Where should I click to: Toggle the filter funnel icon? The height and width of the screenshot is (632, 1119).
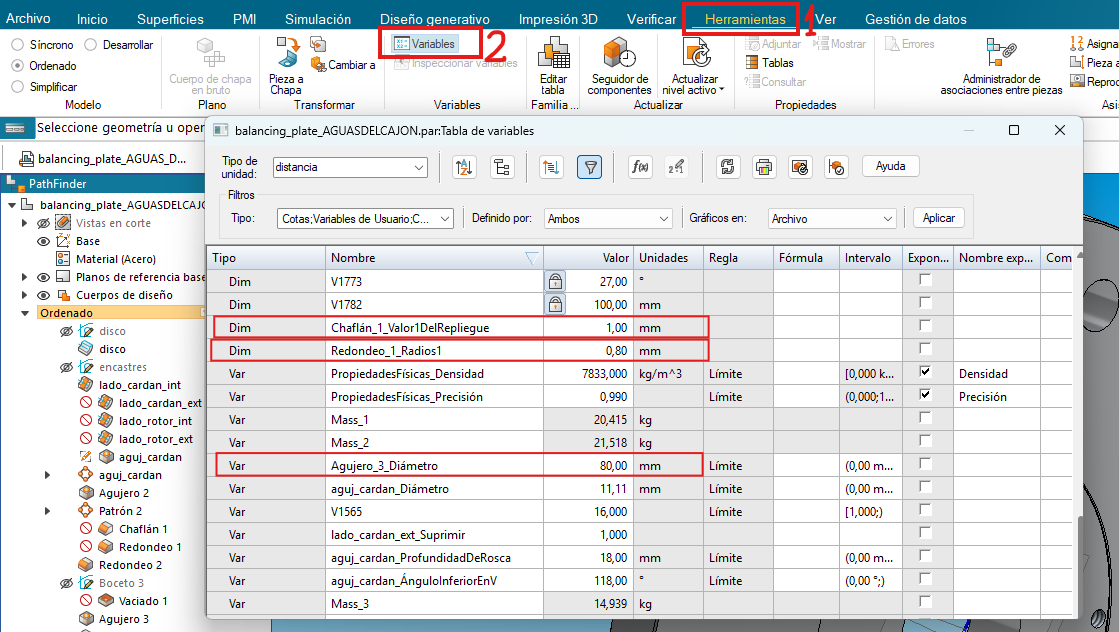coord(590,167)
